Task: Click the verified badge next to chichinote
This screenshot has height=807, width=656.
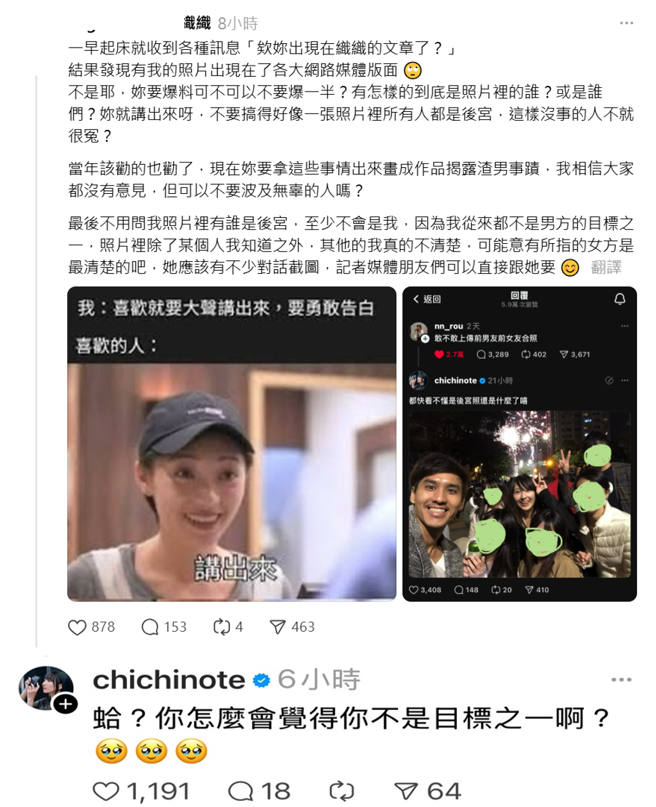Action: [261, 680]
